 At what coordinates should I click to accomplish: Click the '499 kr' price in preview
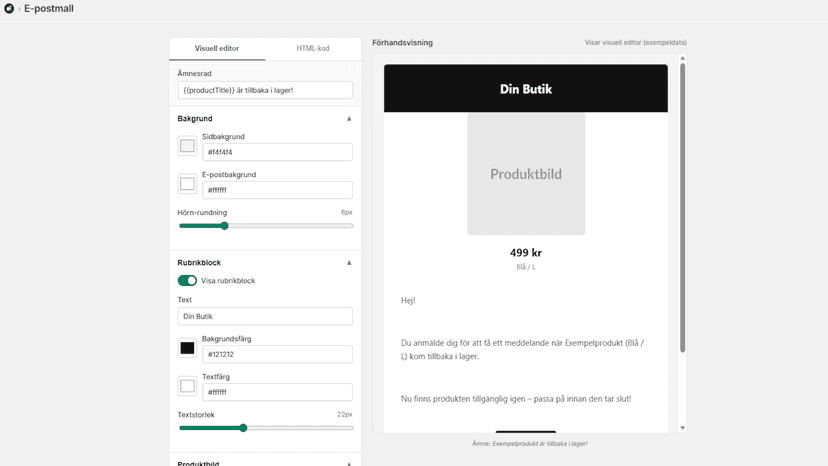526,253
